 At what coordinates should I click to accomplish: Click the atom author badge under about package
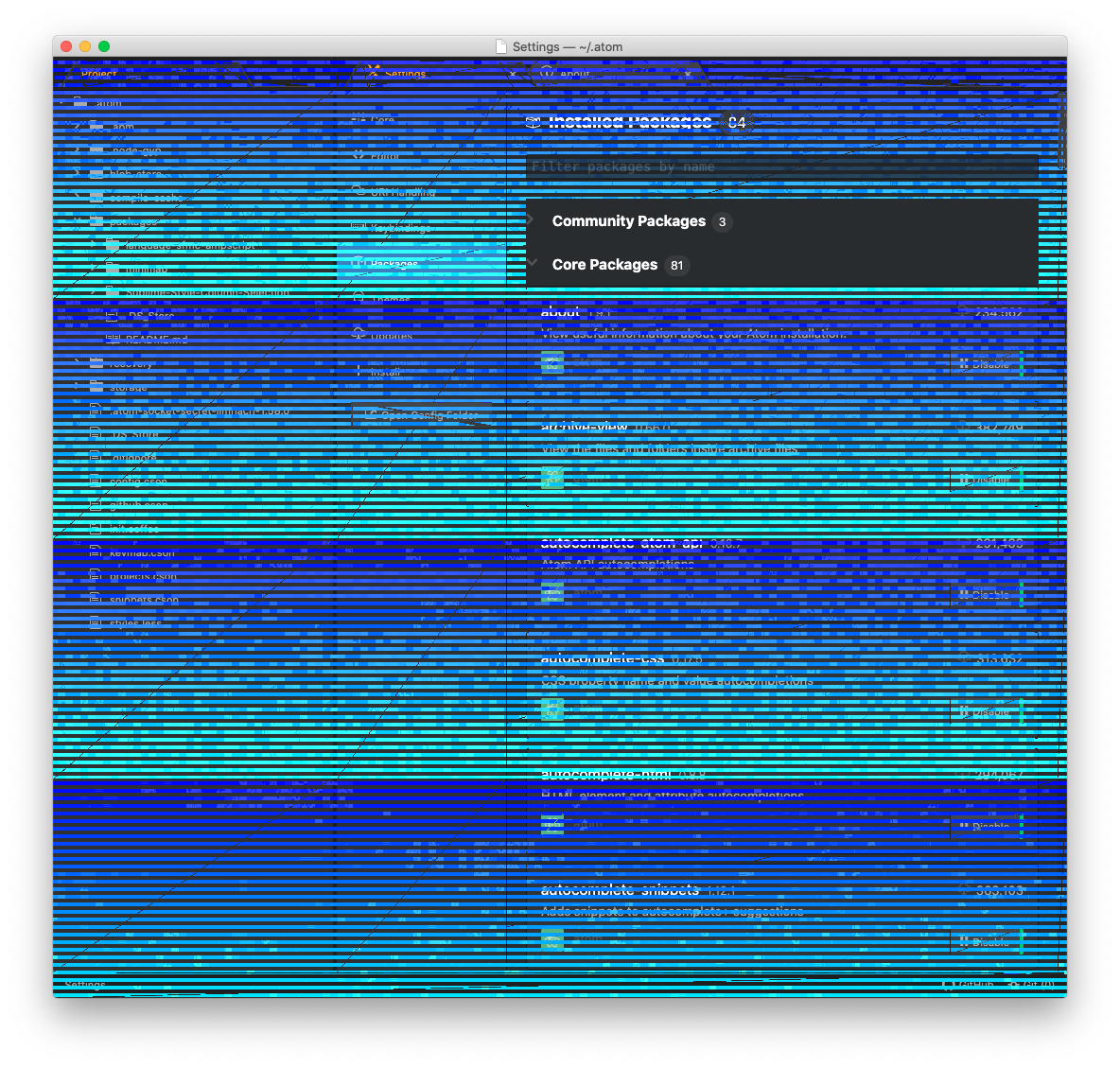[551, 362]
